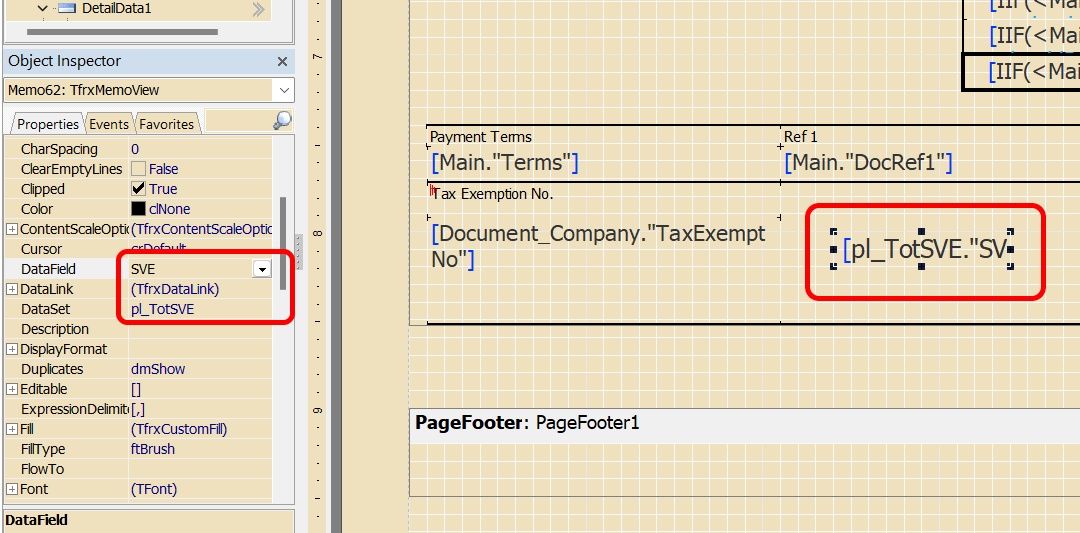Collapse the DetailData1 tree node

click(x=42, y=9)
